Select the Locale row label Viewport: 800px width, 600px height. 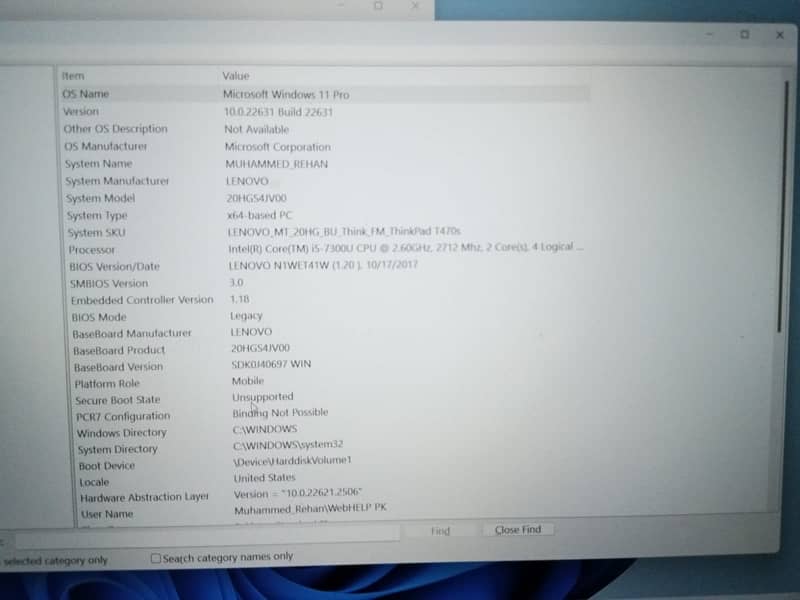94,482
